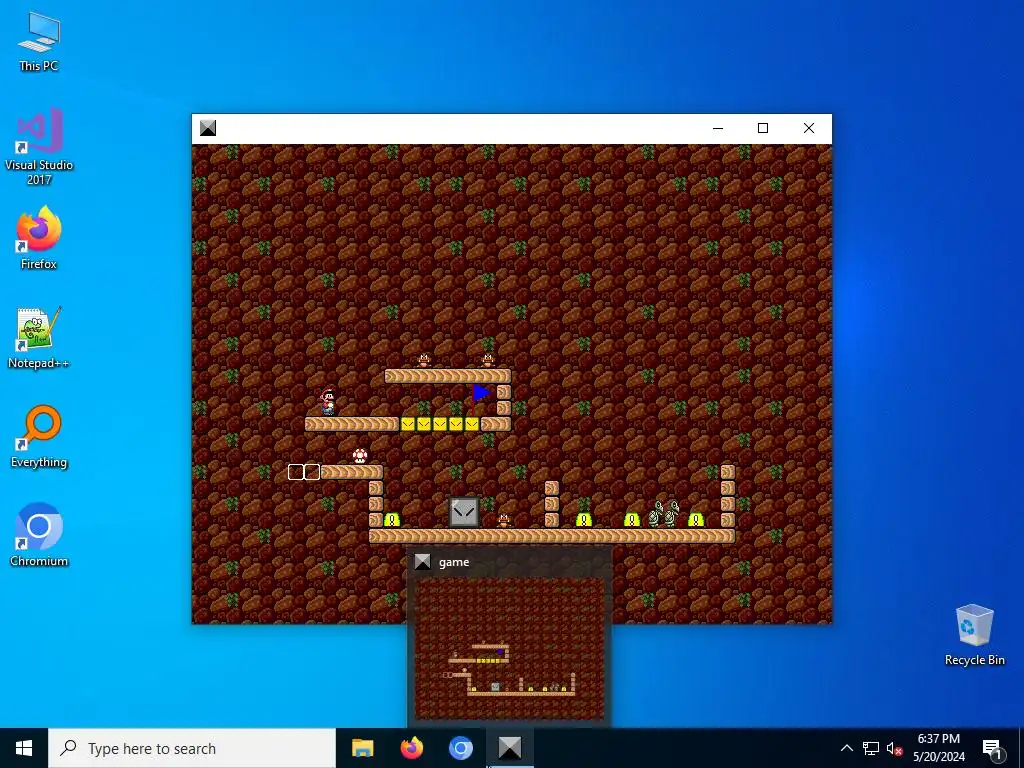Open the Windows Start menu
The image size is (1024, 768).
pyautogui.click(x=24, y=748)
